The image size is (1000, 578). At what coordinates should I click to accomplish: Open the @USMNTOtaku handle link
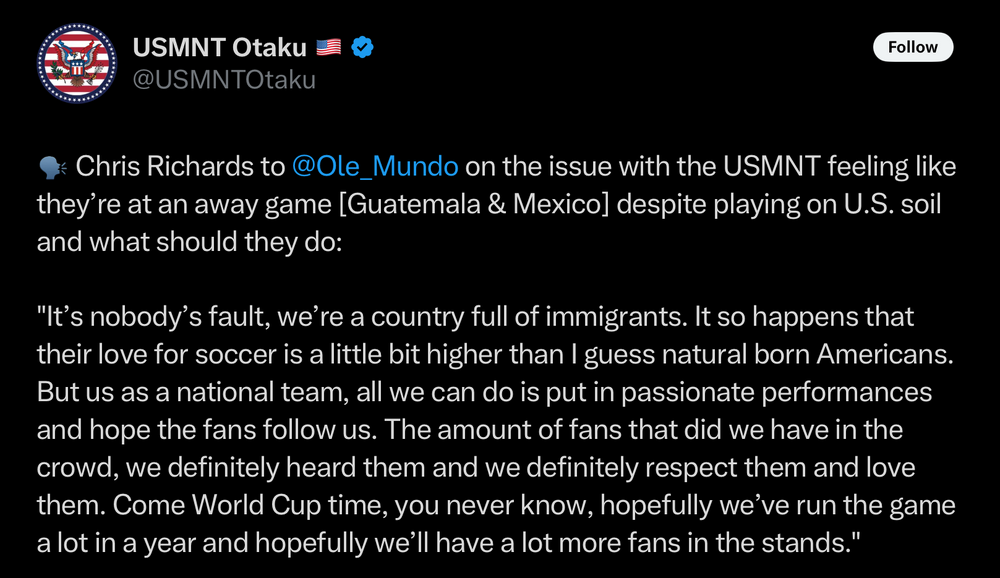tap(224, 80)
